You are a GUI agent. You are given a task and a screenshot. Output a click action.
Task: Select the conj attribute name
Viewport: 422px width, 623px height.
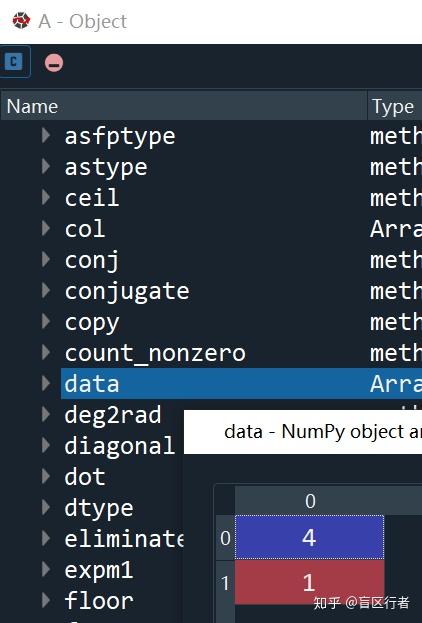tap(92, 261)
